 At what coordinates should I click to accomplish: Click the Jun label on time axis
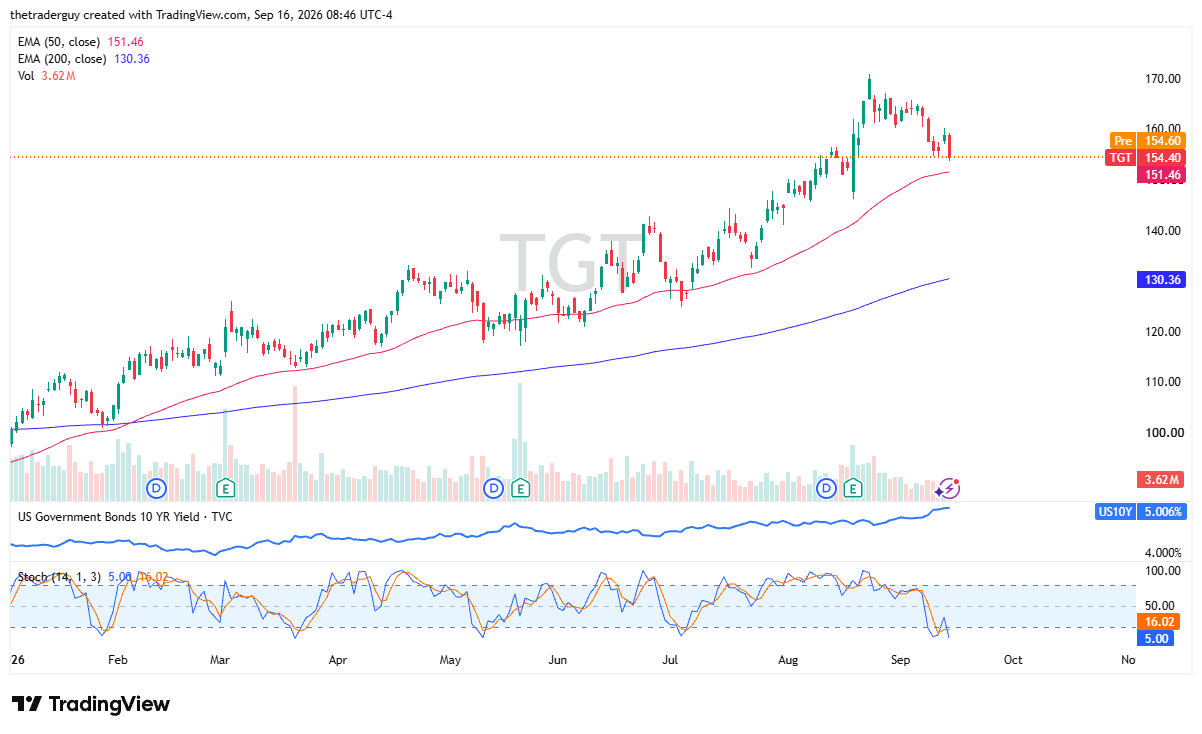[558, 660]
